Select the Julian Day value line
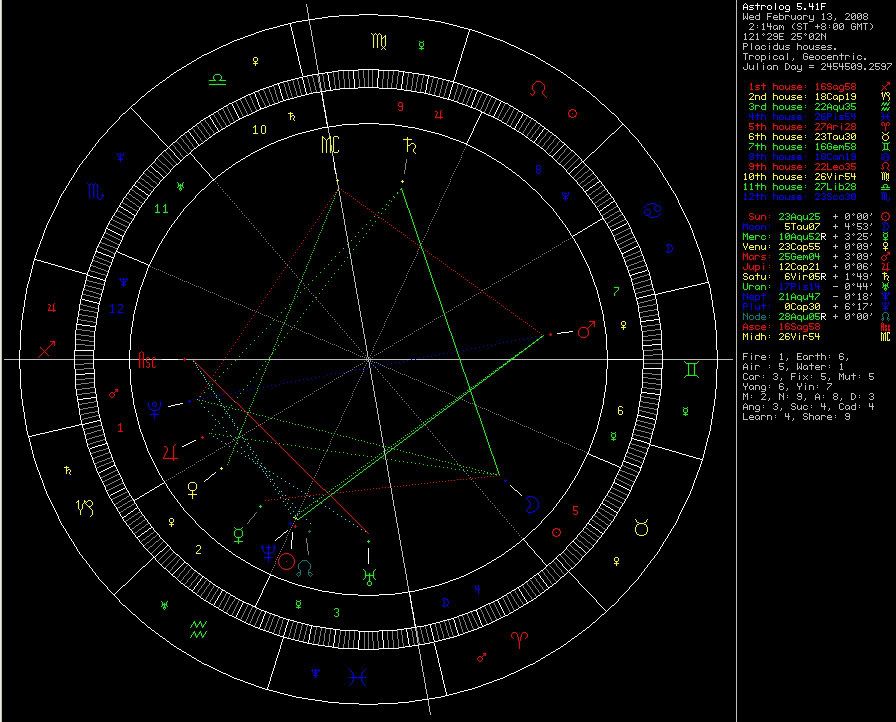 point(817,66)
